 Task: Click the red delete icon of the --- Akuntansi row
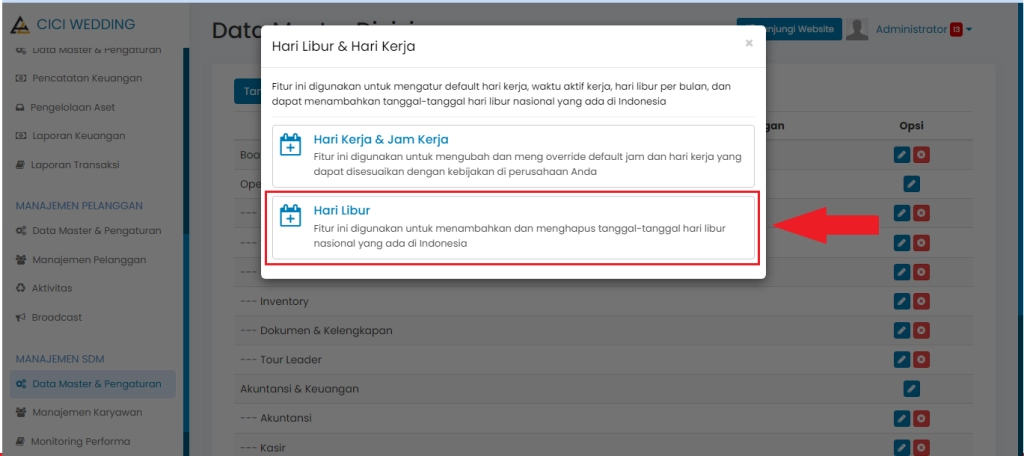pyautogui.click(x=921, y=418)
